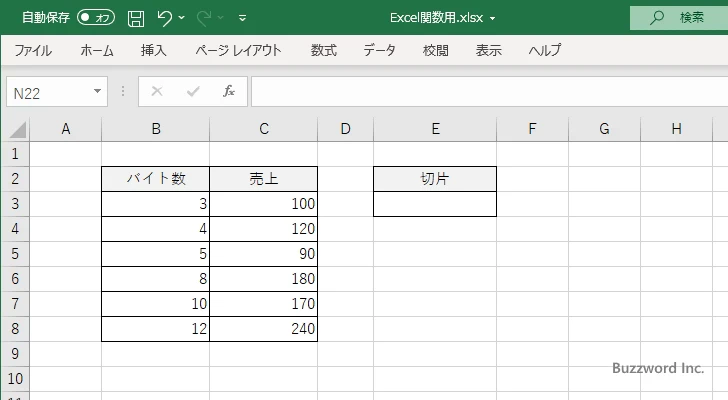The width and height of the screenshot is (728, 400).
Task: Open the 挿入 ribbon tab
Action: [154, 50]
